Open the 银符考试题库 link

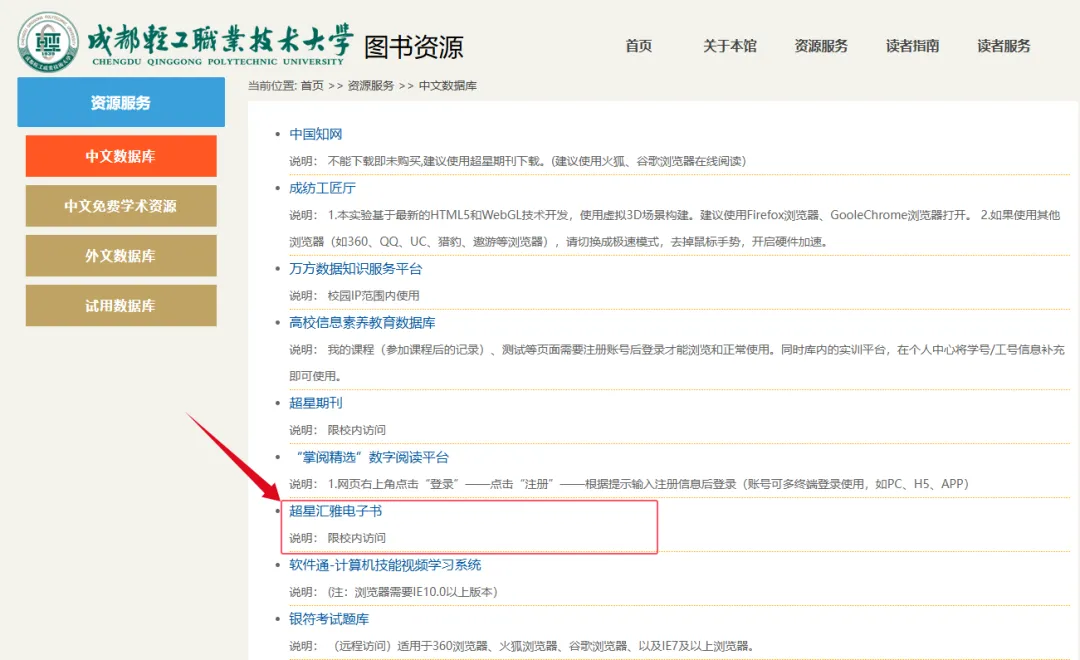(x=329, y=619)
